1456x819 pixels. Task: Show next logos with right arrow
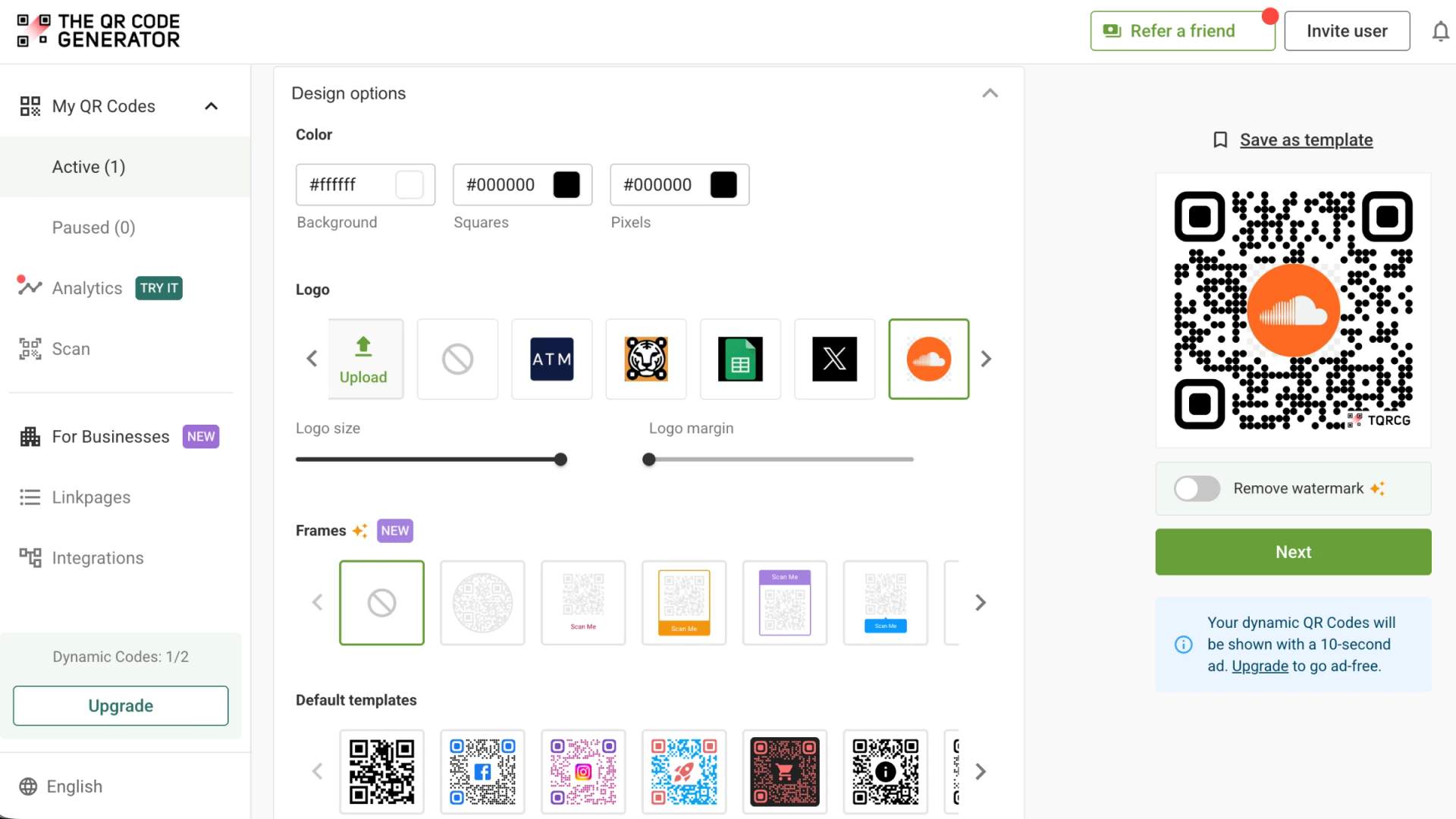coord(986,359)
